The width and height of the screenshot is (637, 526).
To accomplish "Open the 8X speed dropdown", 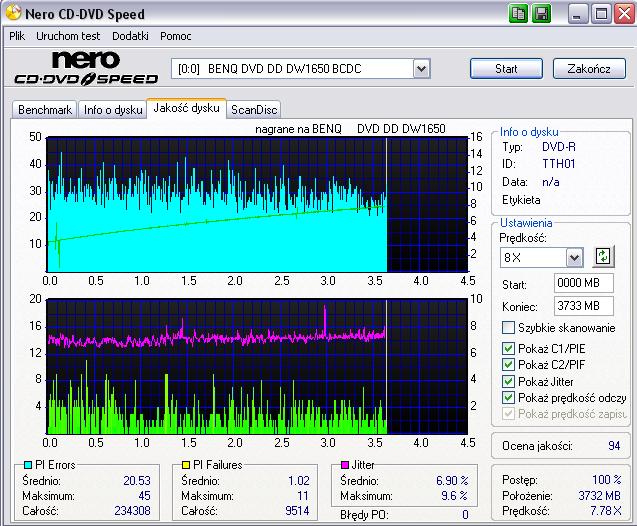I will (574, 257).
